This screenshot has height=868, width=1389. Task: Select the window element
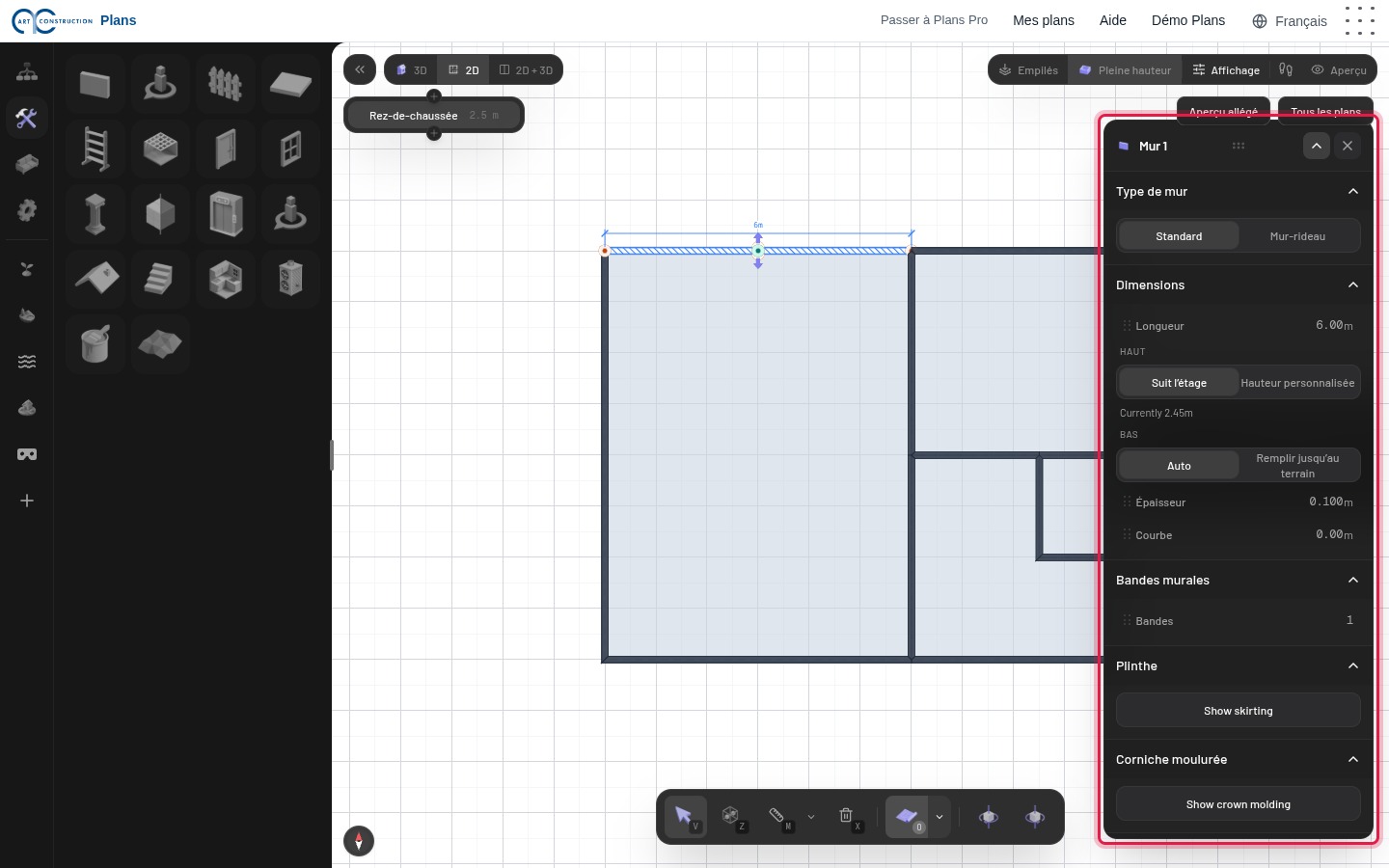(x=290, y=149)
